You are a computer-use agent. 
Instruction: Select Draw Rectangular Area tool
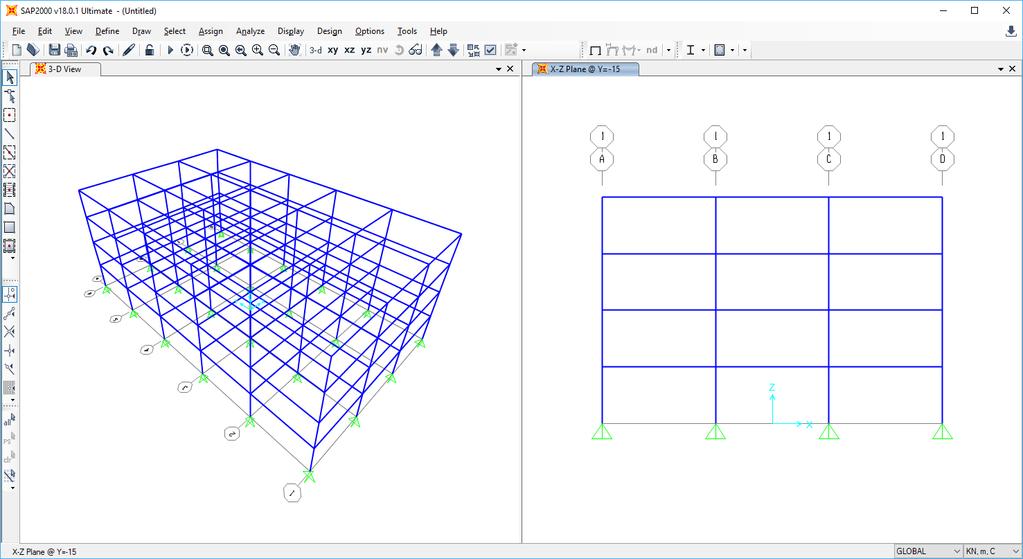point(10,227)
